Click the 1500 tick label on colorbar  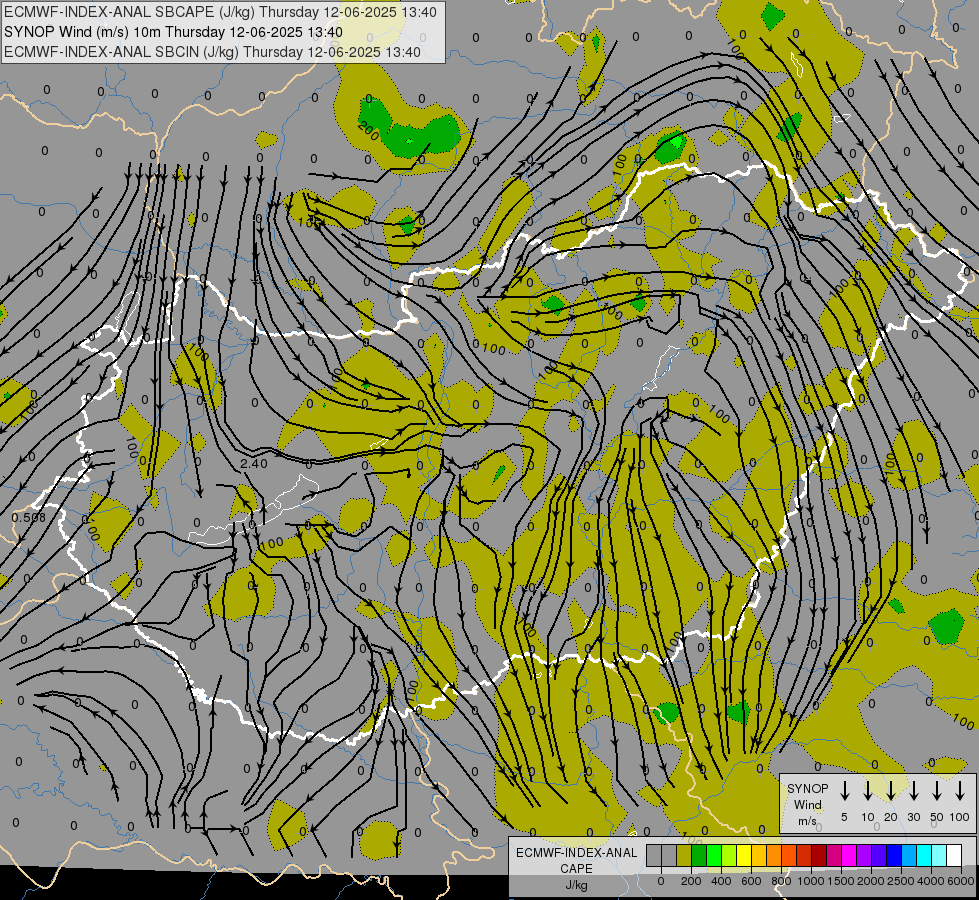pos(841,881)
